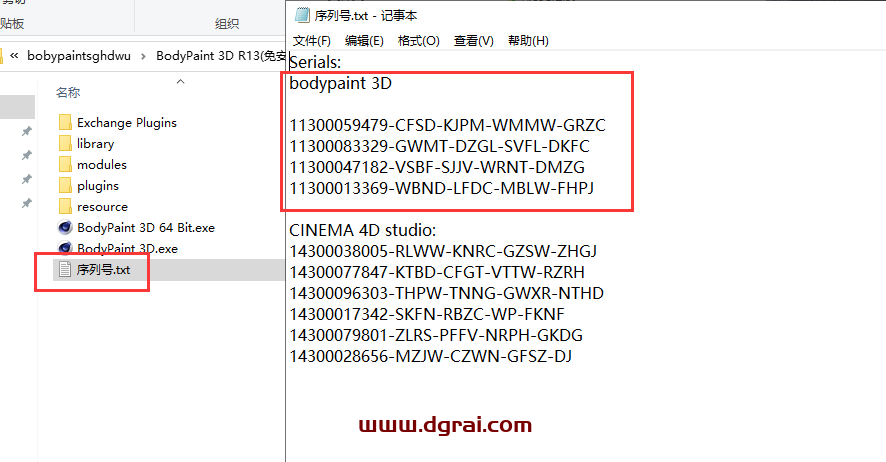Expand the « previous locations chevron

(14, 55)
